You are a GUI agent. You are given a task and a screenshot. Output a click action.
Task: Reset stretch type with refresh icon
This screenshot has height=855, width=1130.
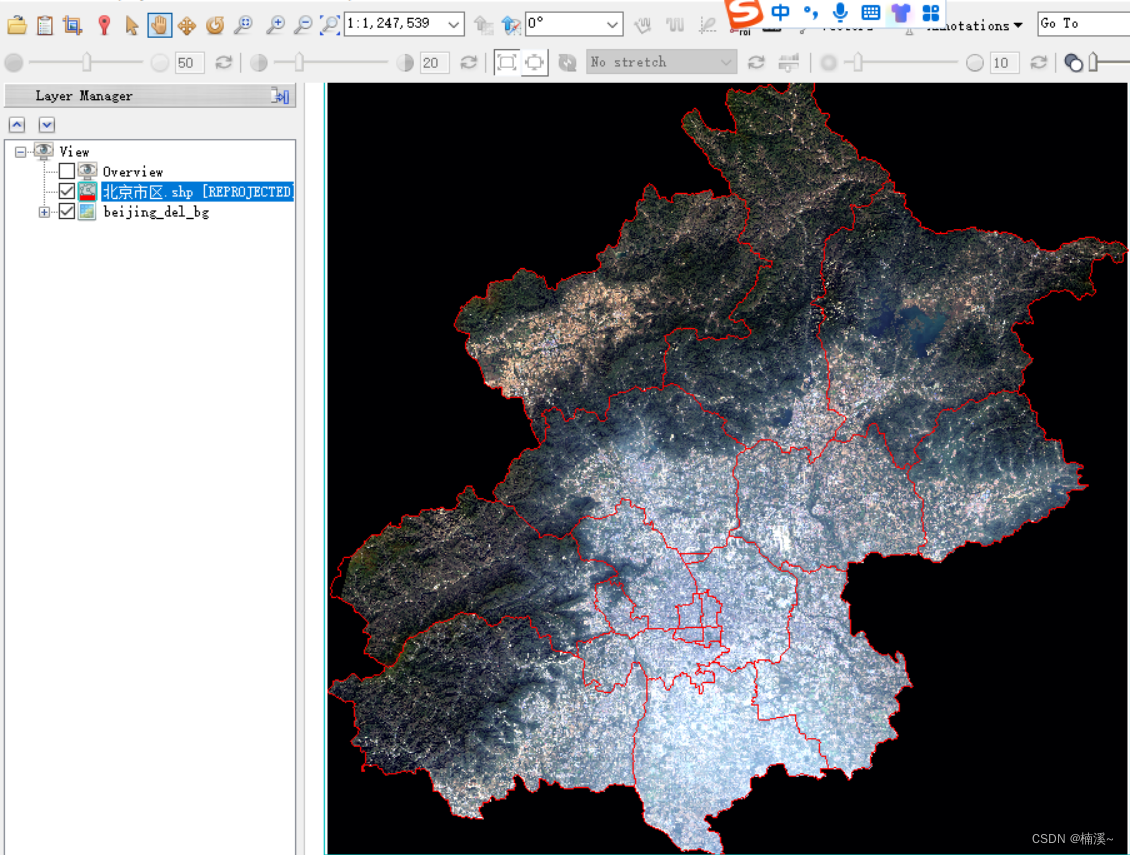755,63
